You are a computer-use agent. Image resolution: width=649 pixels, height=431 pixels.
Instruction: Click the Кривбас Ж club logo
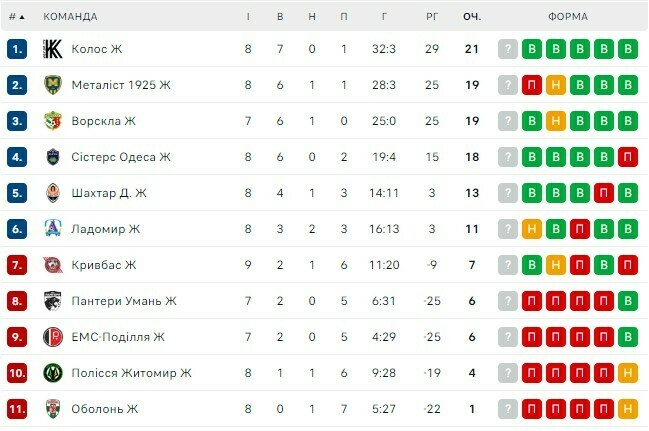pyautogui.click(x=53, y=265)
